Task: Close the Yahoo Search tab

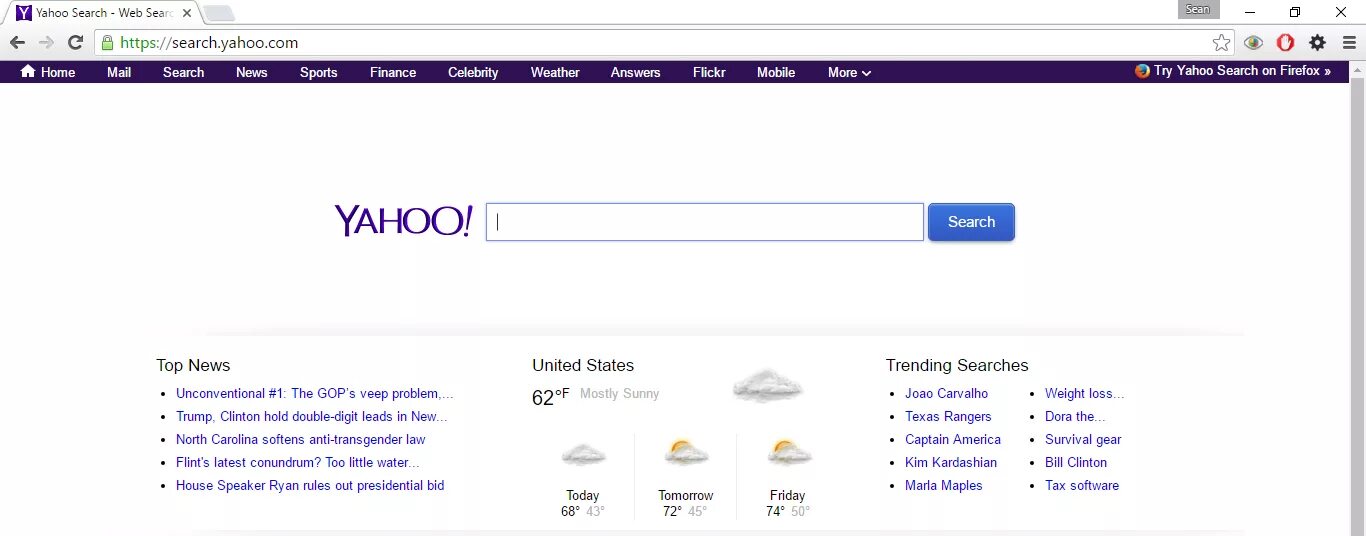Action: tap(187, 13)
